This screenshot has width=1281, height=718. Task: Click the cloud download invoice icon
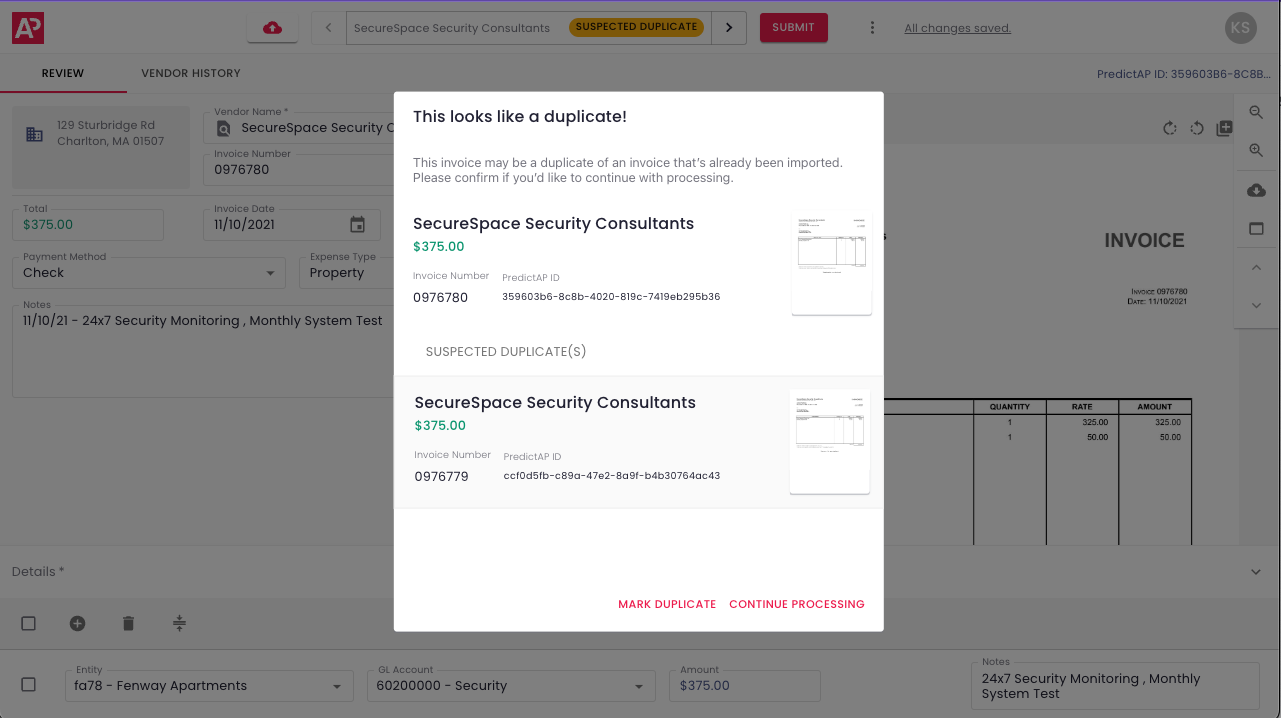point(1257,190)
